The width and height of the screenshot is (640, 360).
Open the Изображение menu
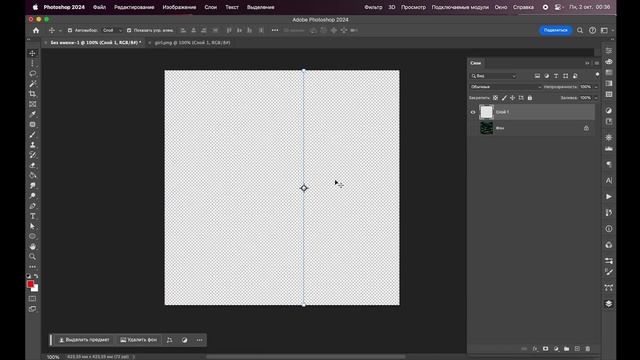179,7
